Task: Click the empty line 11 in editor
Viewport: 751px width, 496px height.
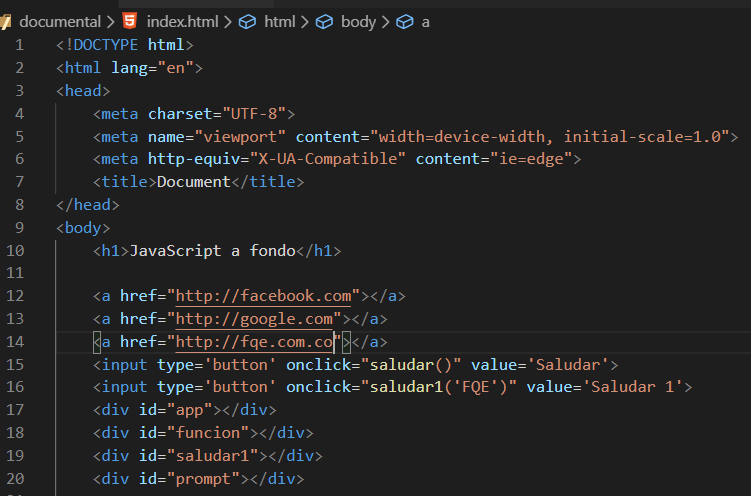Action: click(x=402, y=273)
